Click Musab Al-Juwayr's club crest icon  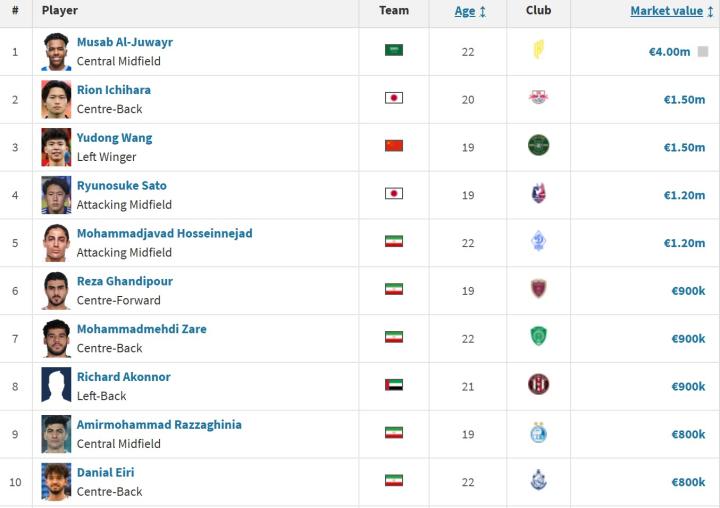tap(538, 51)
